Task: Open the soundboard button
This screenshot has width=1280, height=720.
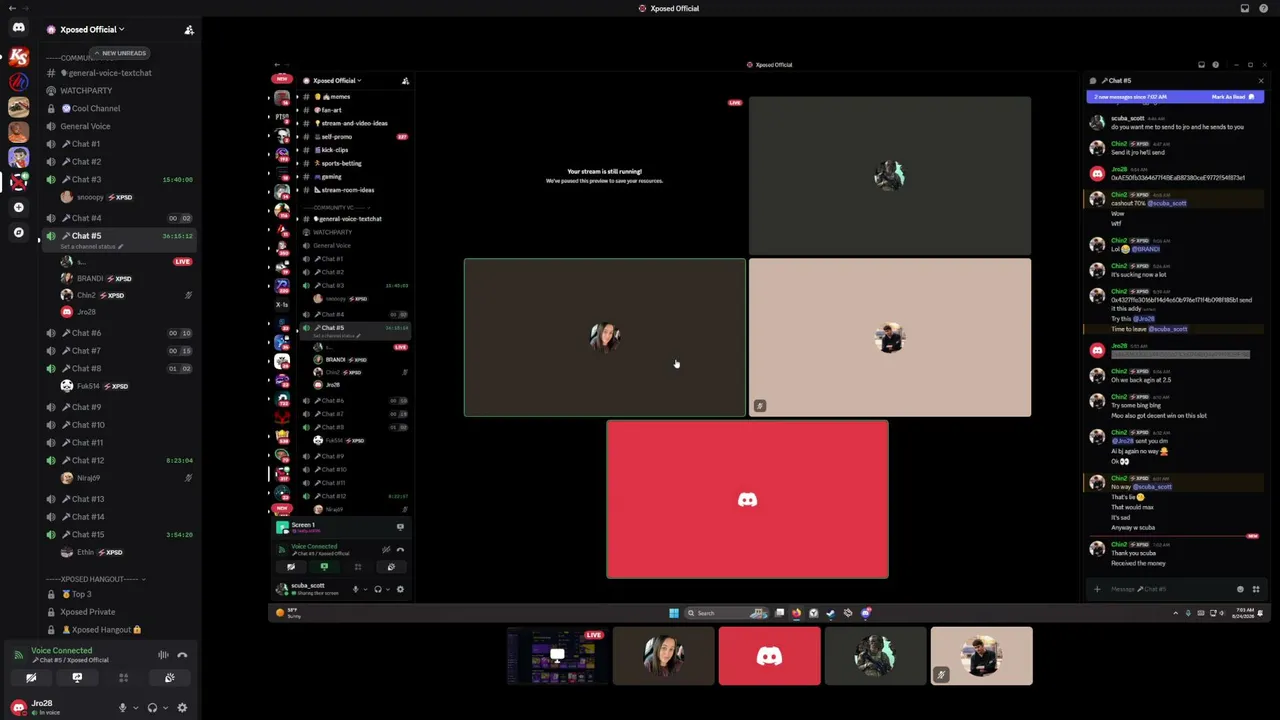Action: pos(169,678)
